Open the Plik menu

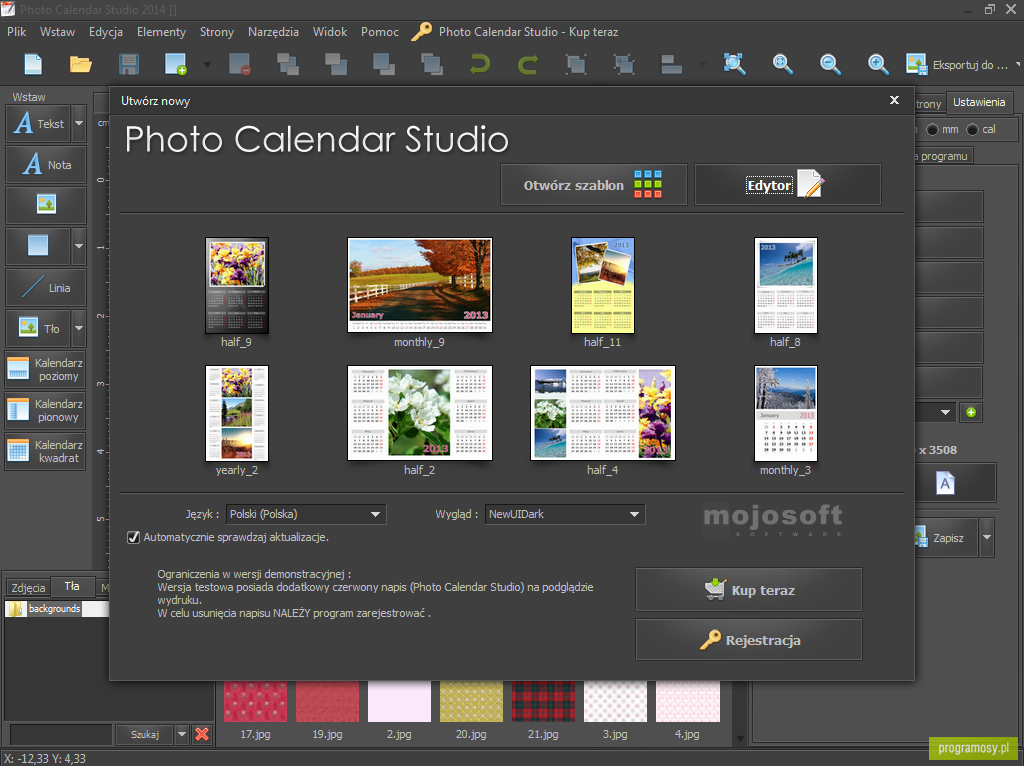(16, 31)
